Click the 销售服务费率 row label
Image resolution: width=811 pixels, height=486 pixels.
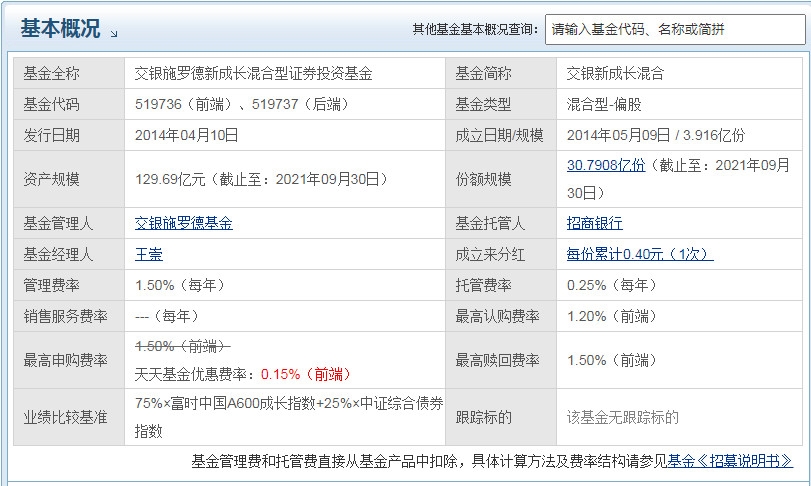65,316
